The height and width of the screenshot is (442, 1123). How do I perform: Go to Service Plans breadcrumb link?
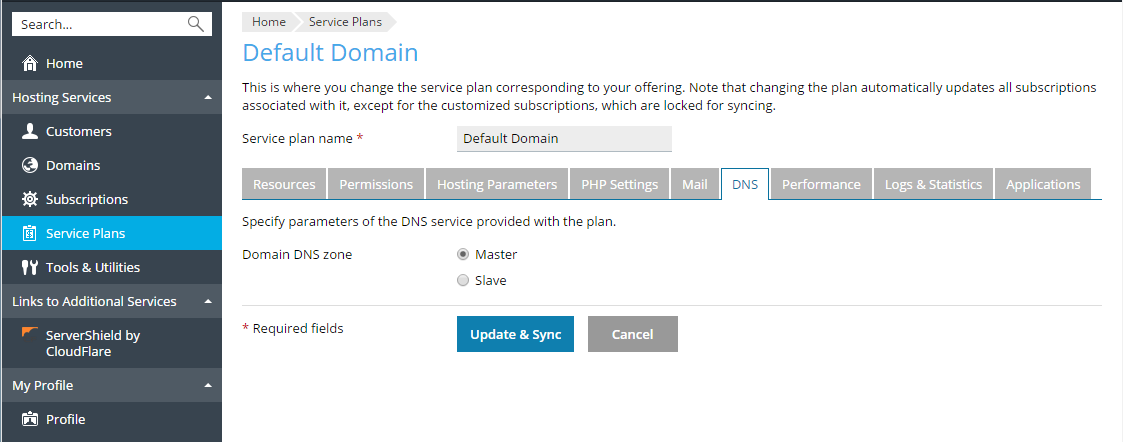345,22
